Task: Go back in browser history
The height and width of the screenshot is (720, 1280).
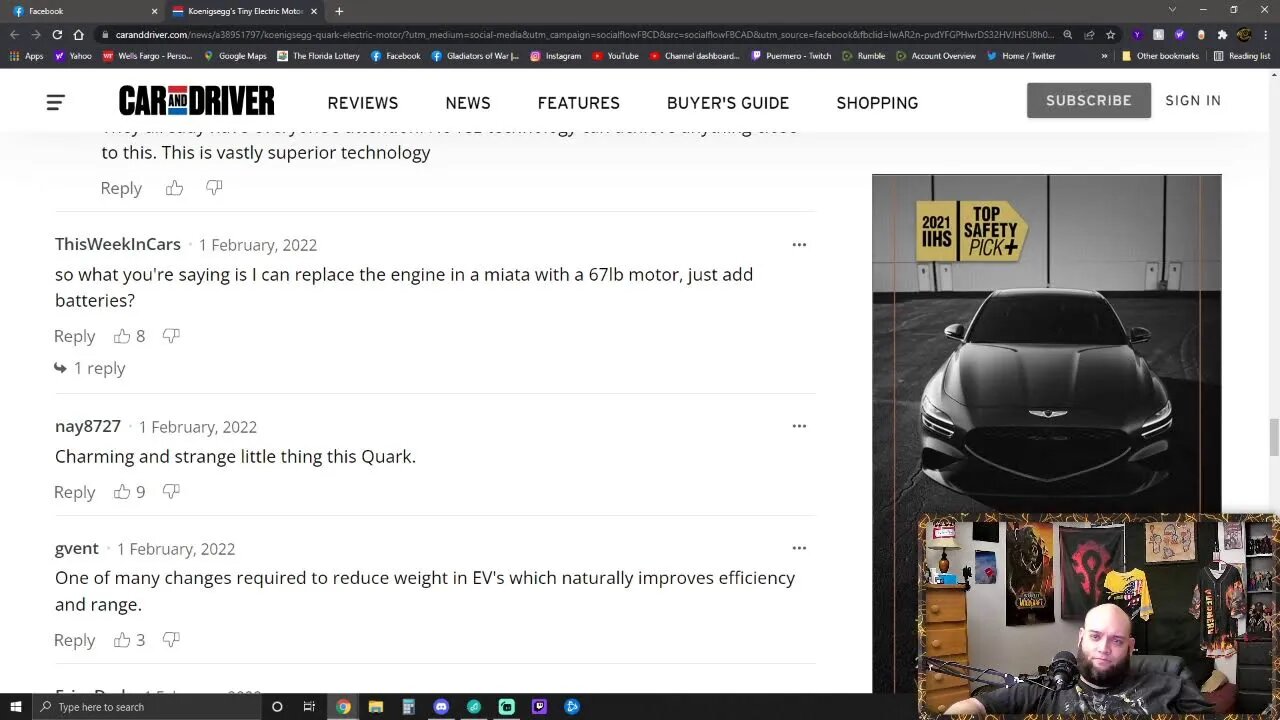Action: point(14,34)
